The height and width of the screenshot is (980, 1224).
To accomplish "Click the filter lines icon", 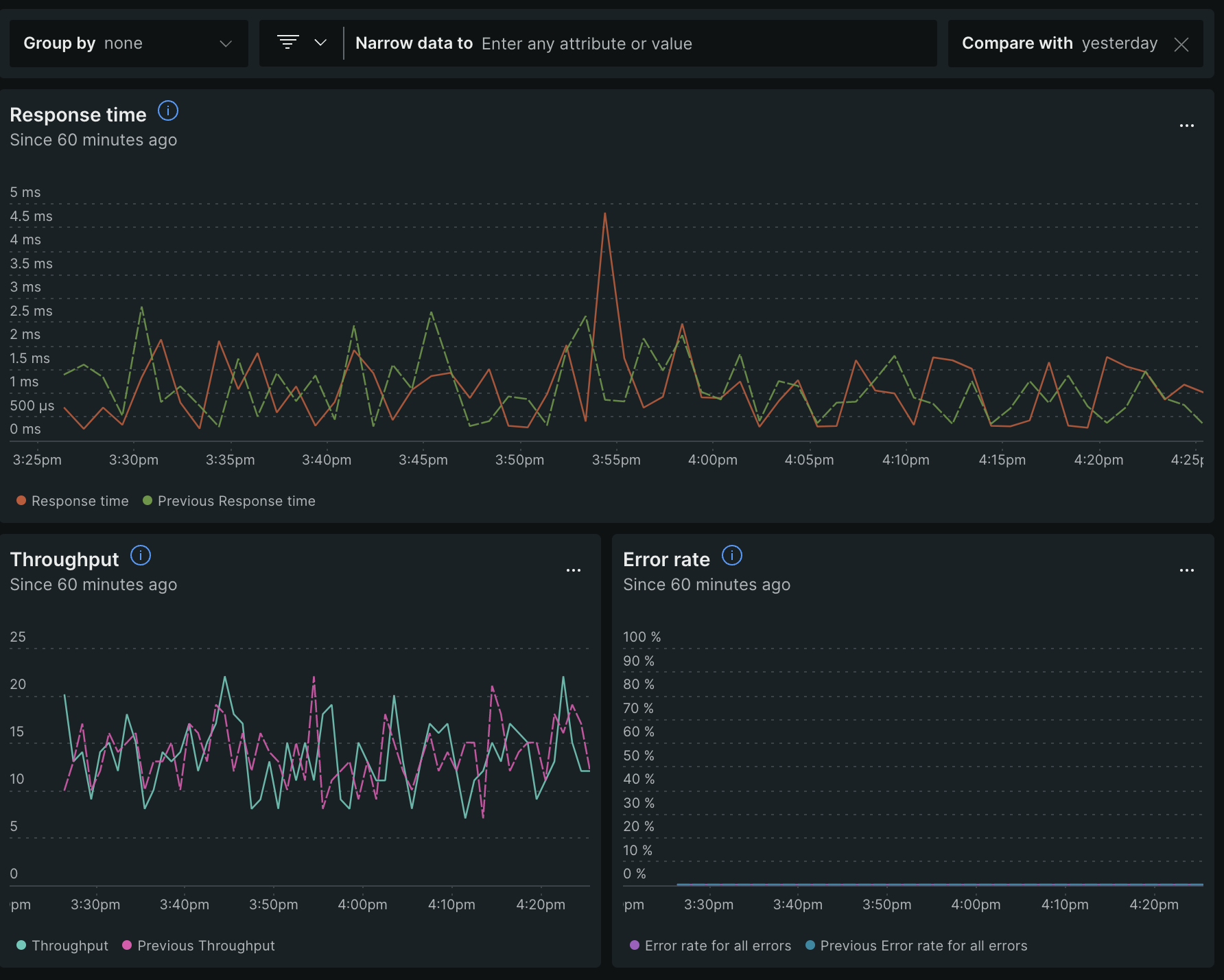I will click(x=288, y=43).
